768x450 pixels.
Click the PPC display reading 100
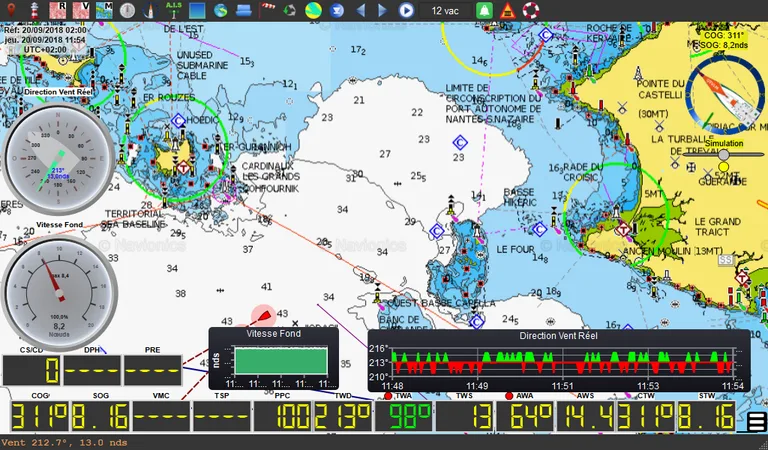click(x=283, y=417)
